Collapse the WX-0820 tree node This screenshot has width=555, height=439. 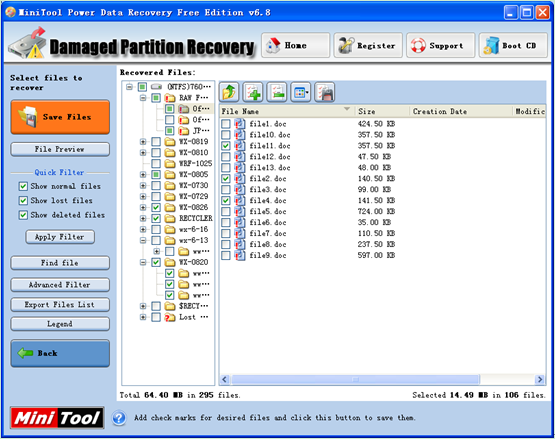143,262
